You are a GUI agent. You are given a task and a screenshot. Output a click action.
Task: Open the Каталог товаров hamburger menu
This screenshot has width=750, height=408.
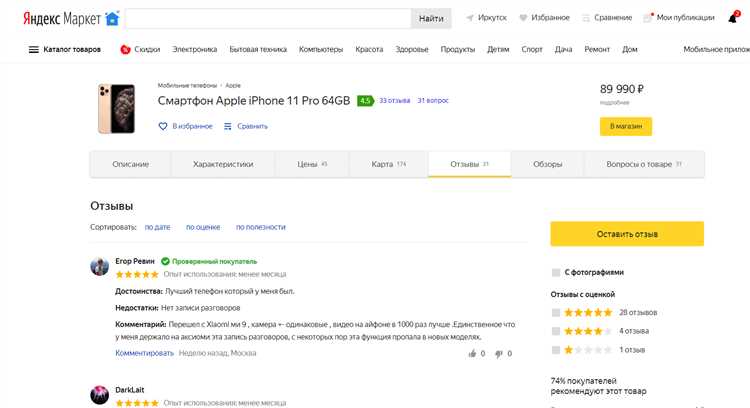pyautogui.click(x=34, y=49)
